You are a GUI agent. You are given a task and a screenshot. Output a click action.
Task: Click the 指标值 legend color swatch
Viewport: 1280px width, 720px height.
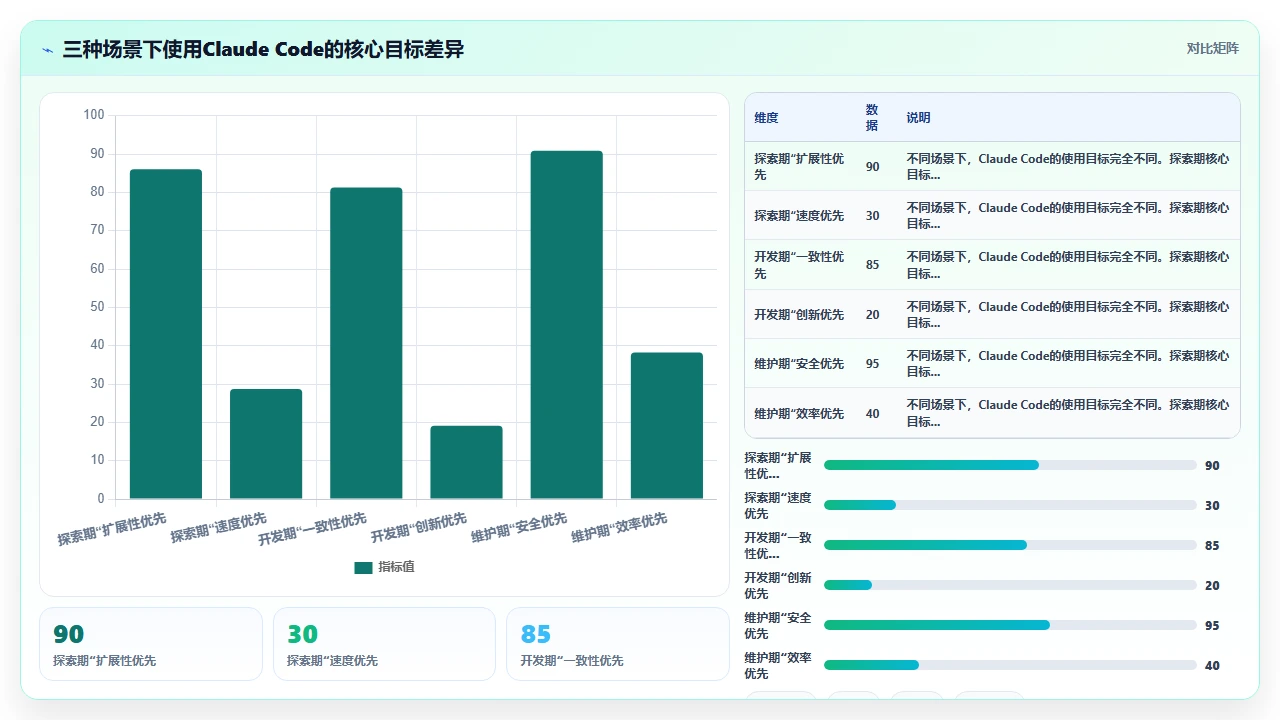click(x=363, y=568)
